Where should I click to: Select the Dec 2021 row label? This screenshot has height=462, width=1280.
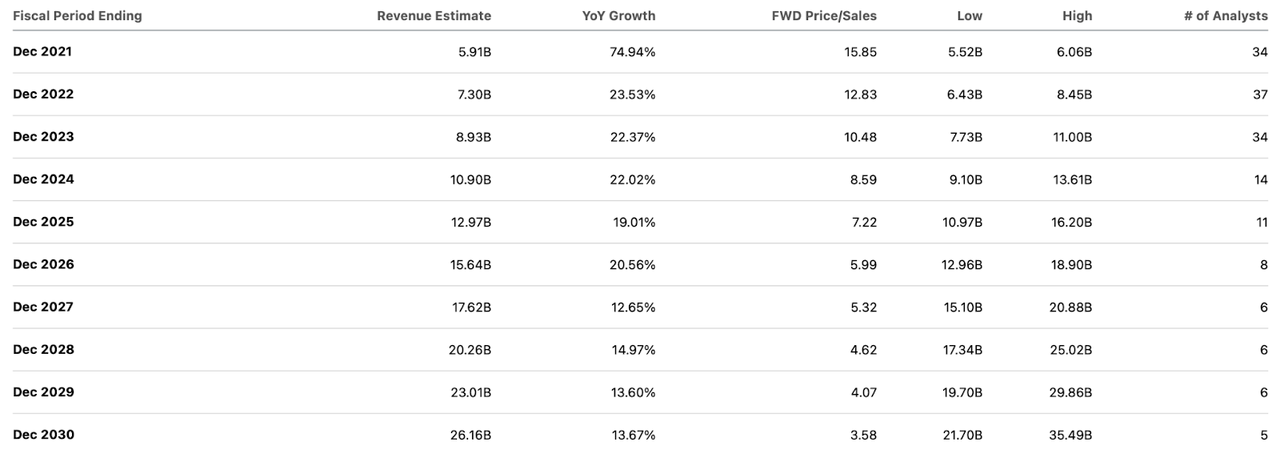pyautogui.click(x=43, y=52)
